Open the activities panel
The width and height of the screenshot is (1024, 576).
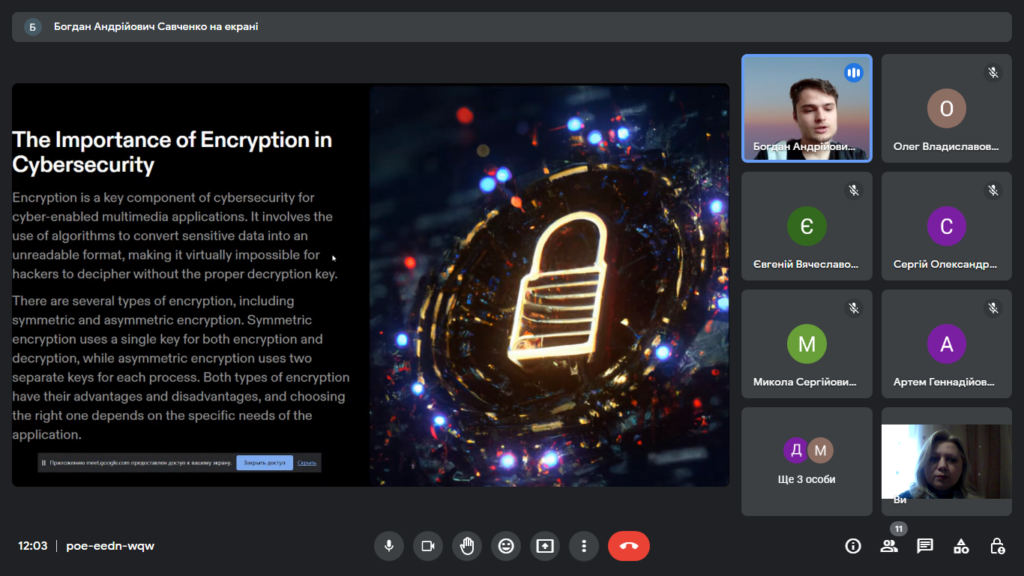point(961,546)
